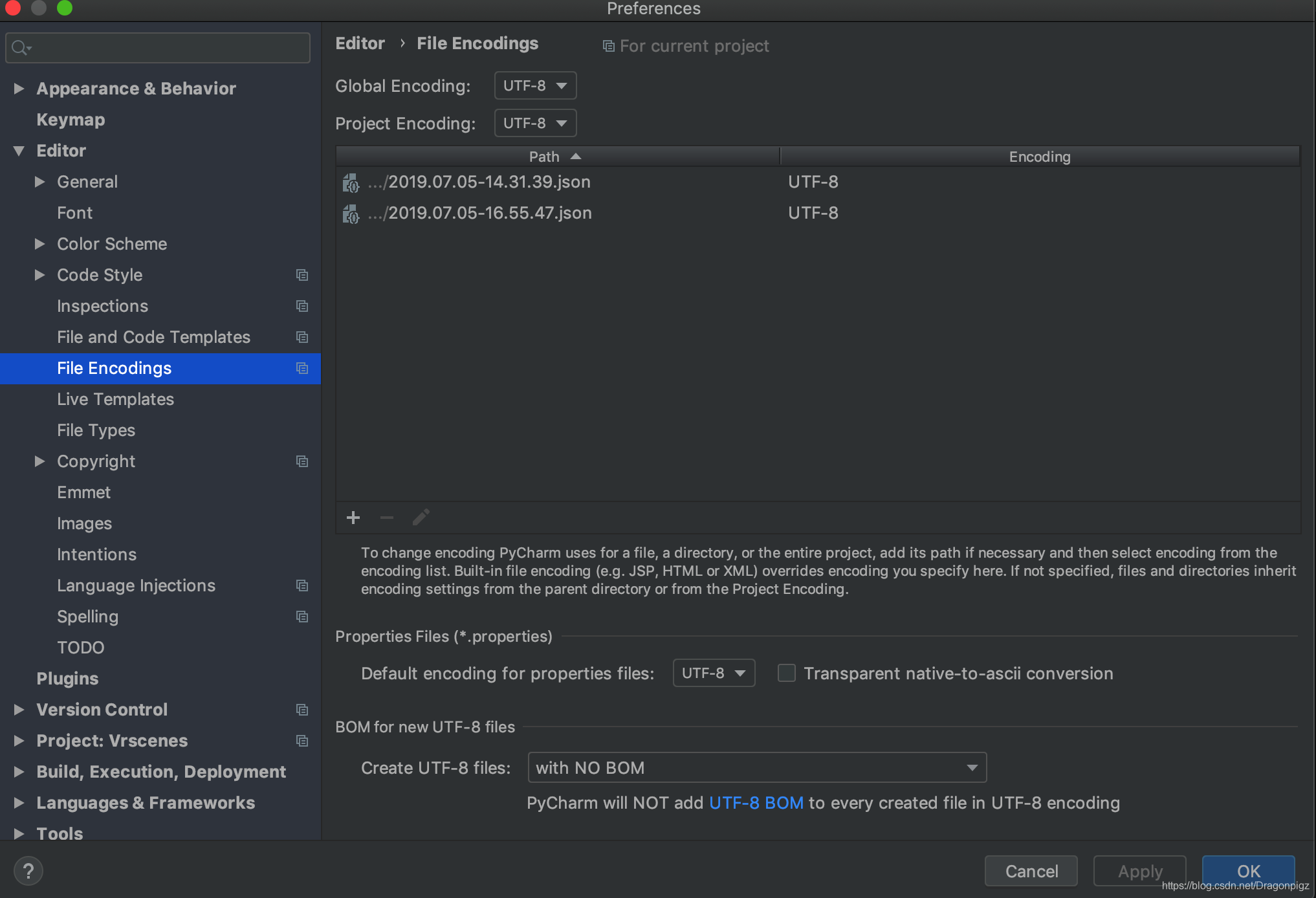Click Editor breadcrumb in header
This screenshot has width=1316, height=898.
360,43
